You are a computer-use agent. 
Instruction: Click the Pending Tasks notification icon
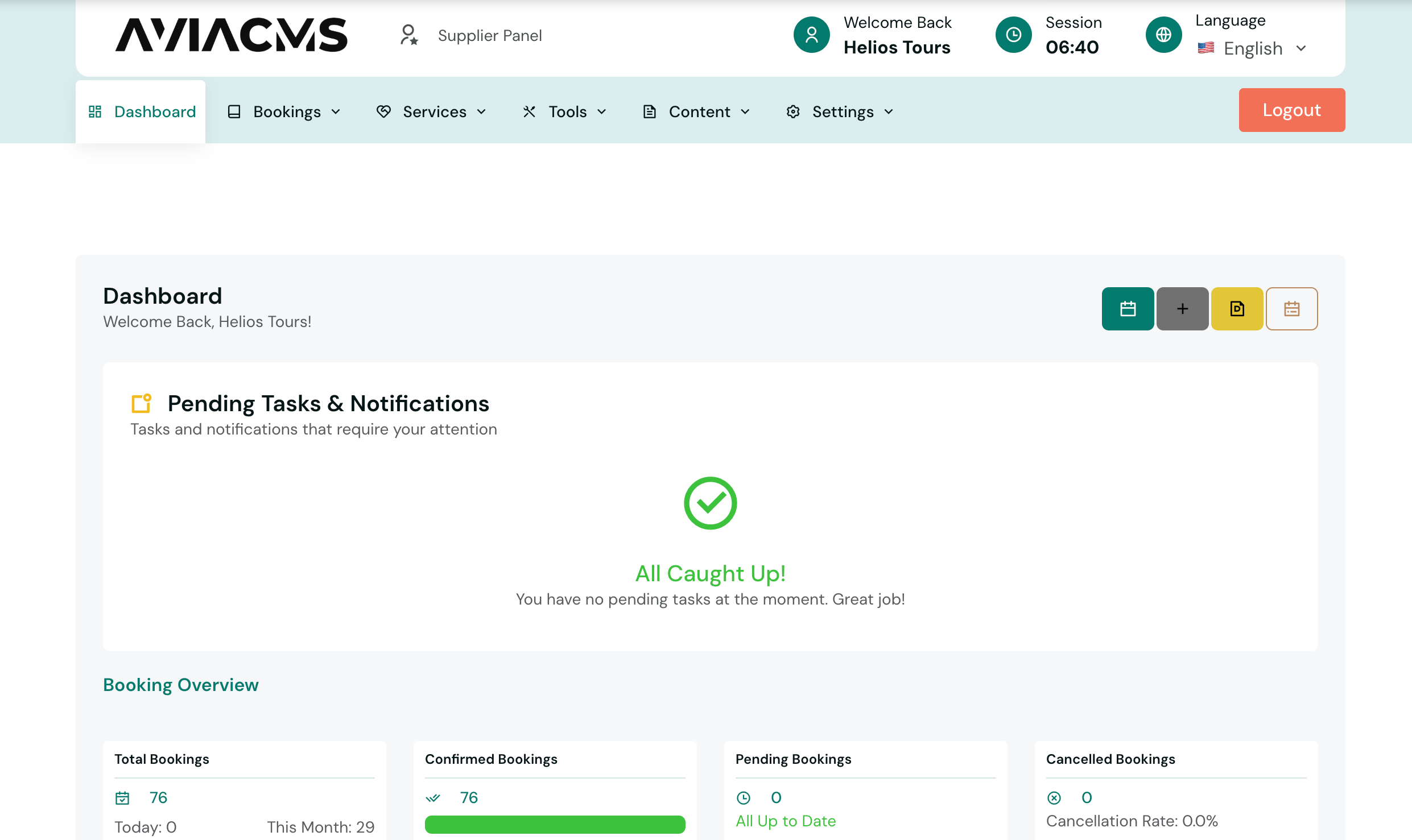point(141,403)
